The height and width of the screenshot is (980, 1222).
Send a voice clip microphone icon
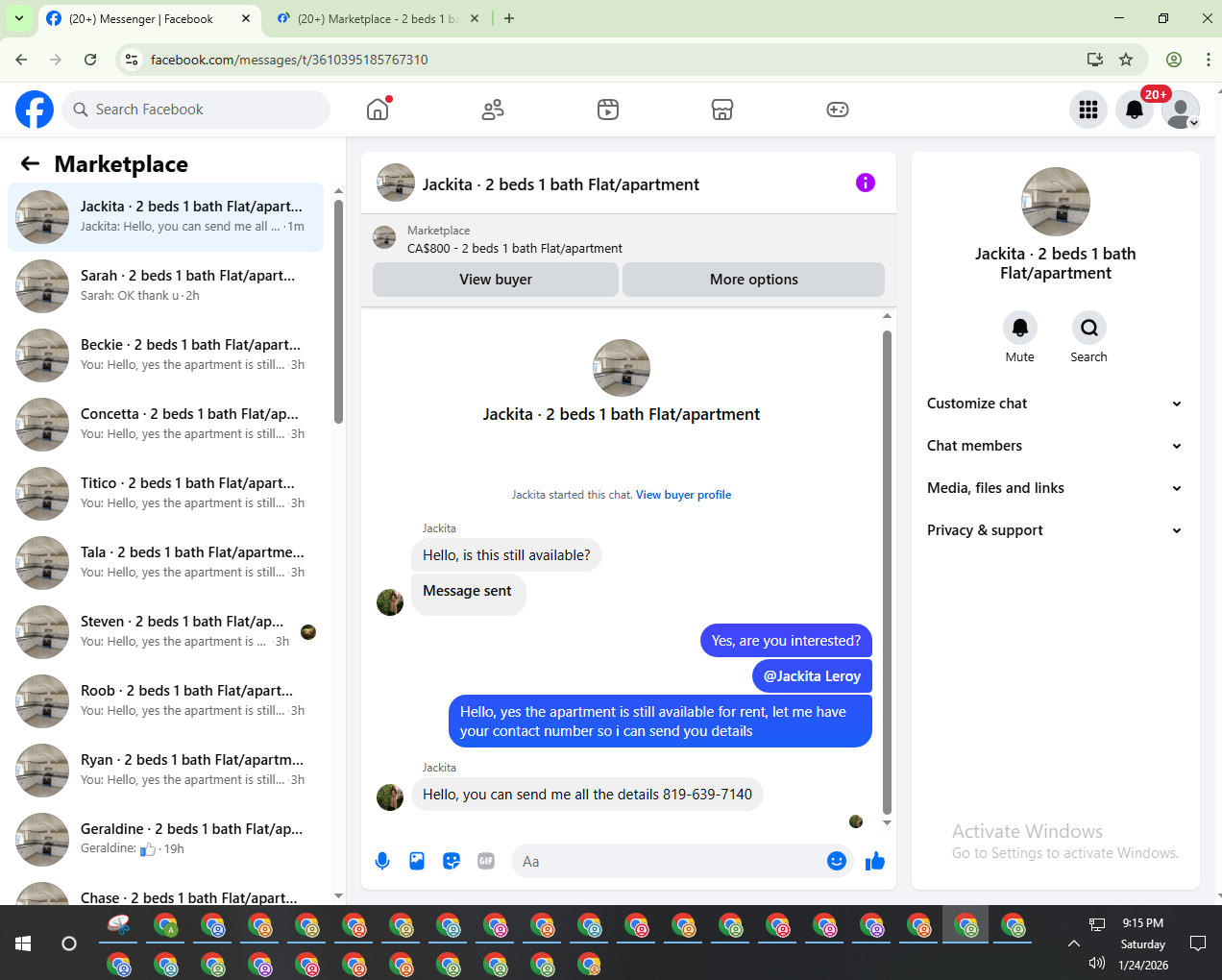pos(382,861)
